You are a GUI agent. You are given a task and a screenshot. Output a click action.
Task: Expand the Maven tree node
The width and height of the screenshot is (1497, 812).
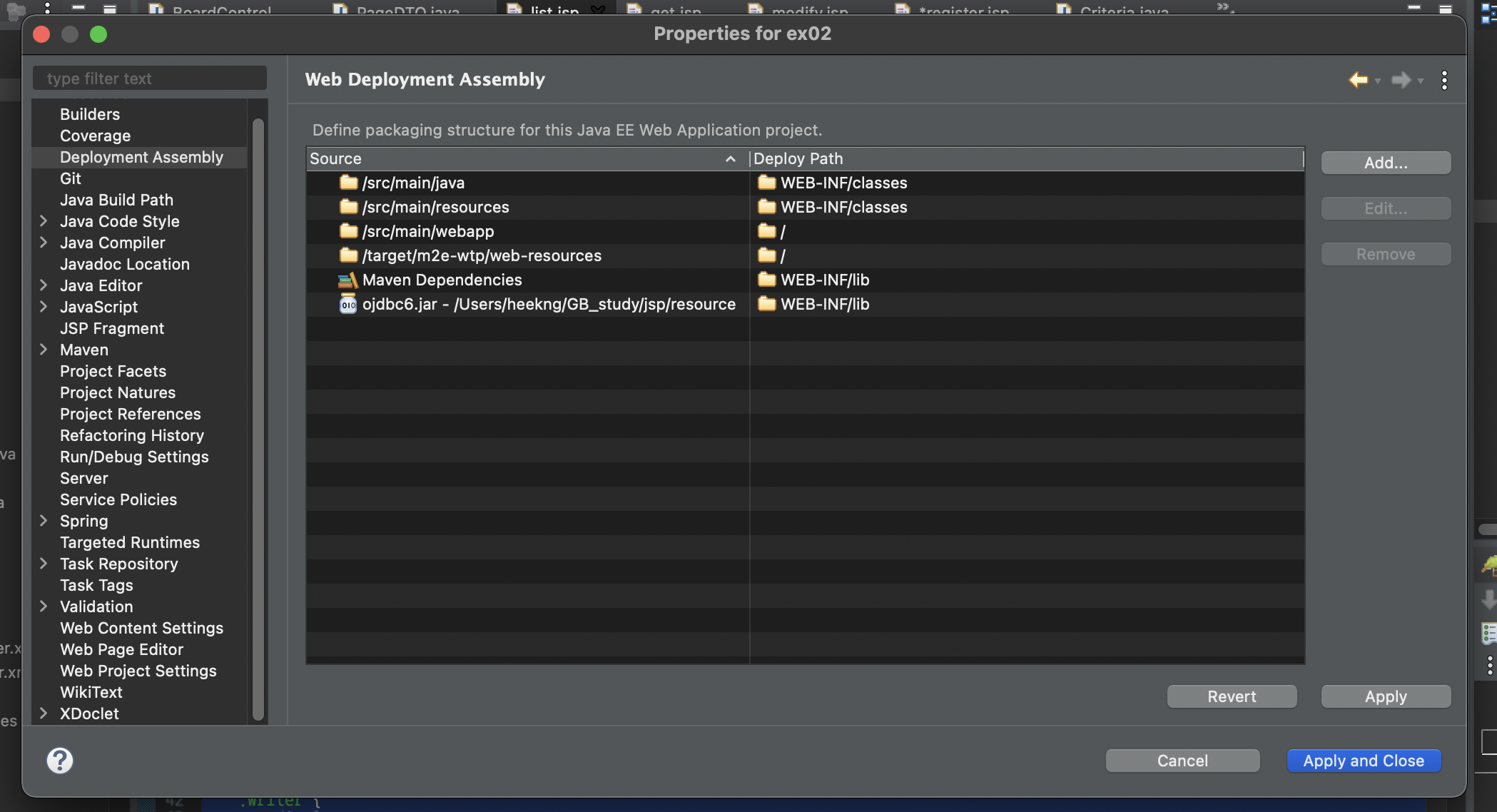44,350
